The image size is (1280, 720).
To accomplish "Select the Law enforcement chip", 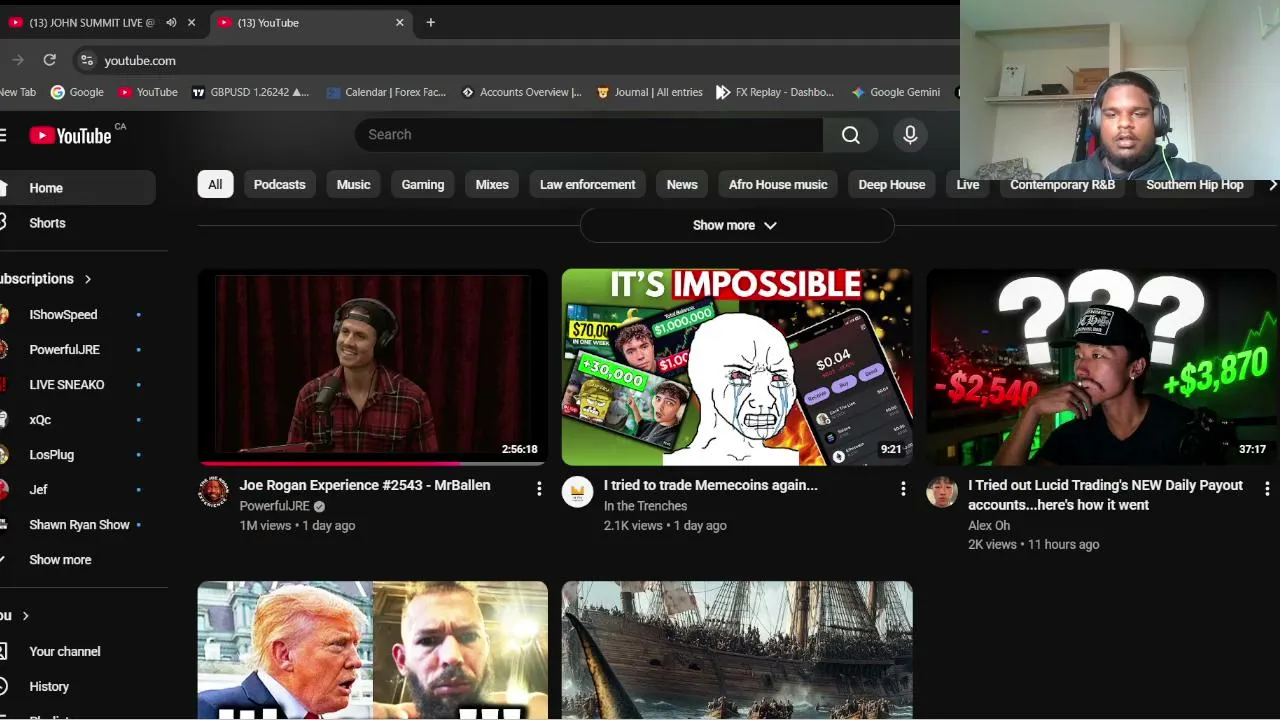I will tap(588, 185).
